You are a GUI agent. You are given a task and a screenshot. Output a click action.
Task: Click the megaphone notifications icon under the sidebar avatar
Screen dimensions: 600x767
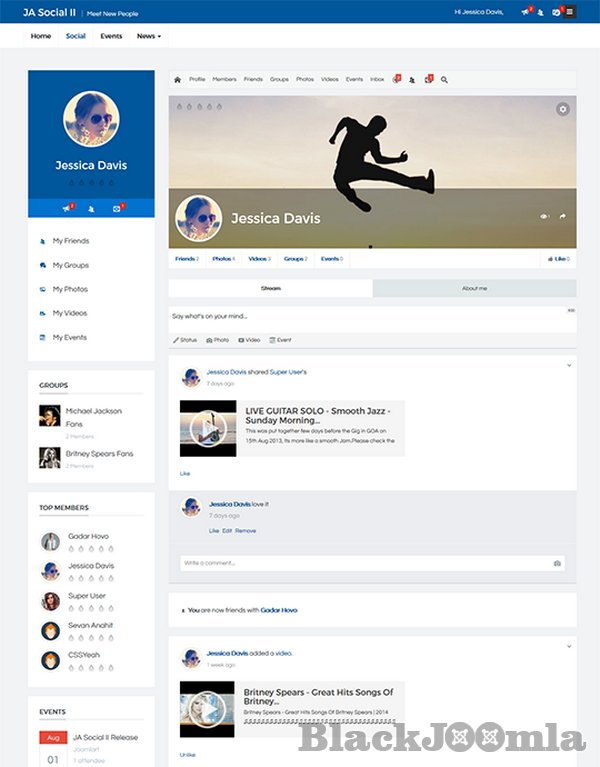pyautogui.click(x=67, y=208)
